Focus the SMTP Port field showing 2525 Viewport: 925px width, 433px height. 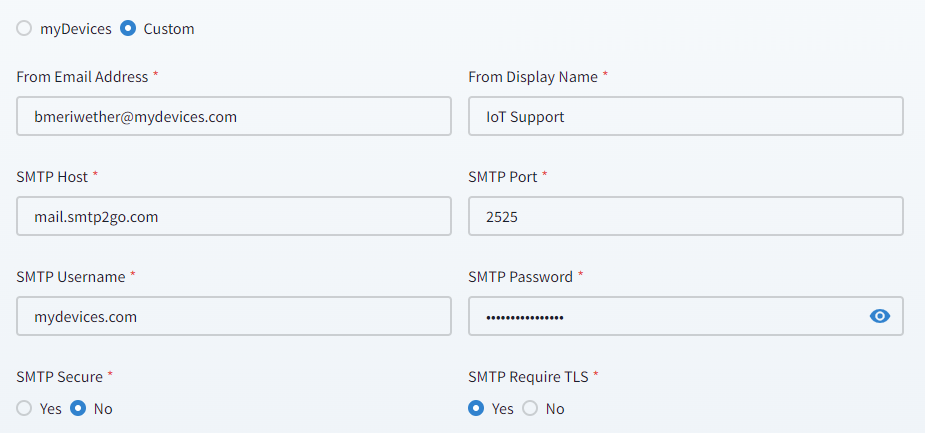(x=686, y=216)
